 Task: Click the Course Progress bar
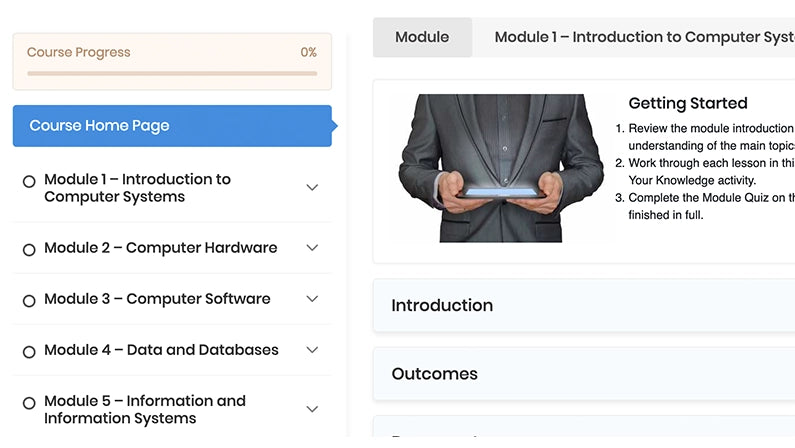[x=172, y=73]
